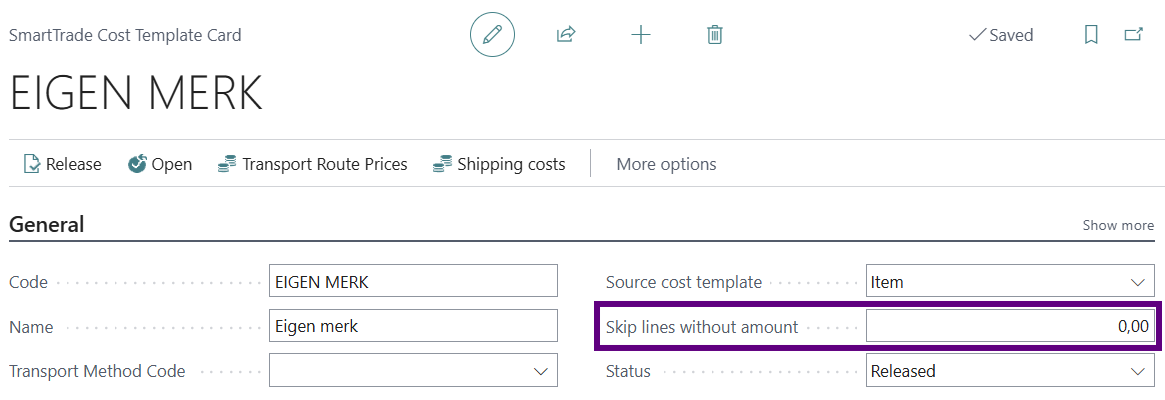This screenshot has height=400, width=1165.
Task: Click Show more in General section
Action: tap(1118, 225)
